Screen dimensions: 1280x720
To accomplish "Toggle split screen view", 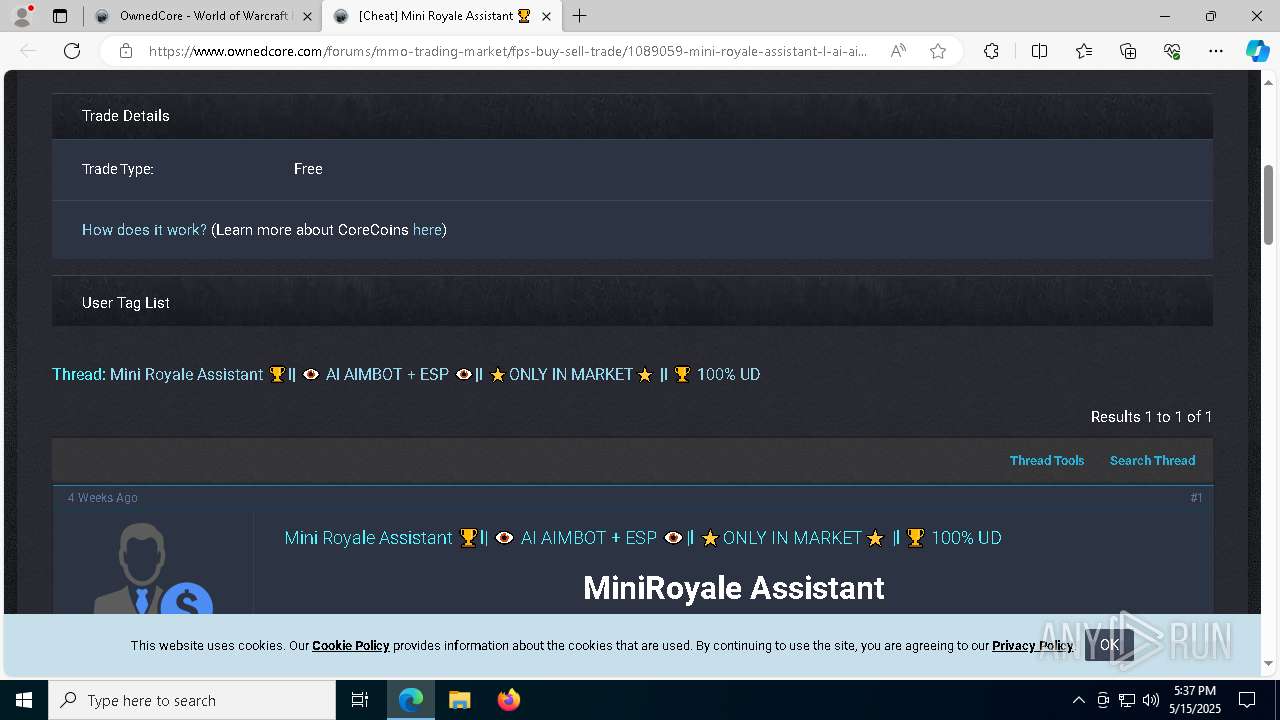I will (1039, 51).
